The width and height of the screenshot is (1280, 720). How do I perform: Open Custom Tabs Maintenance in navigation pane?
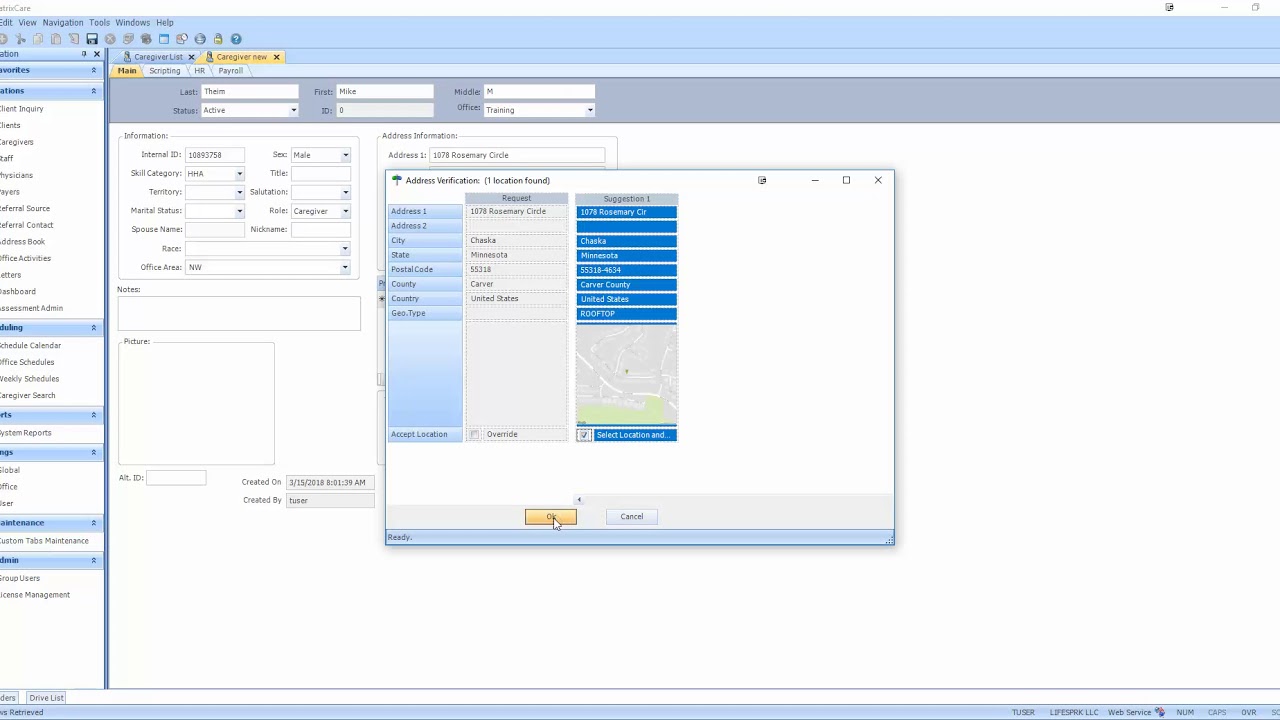point(44,541)
